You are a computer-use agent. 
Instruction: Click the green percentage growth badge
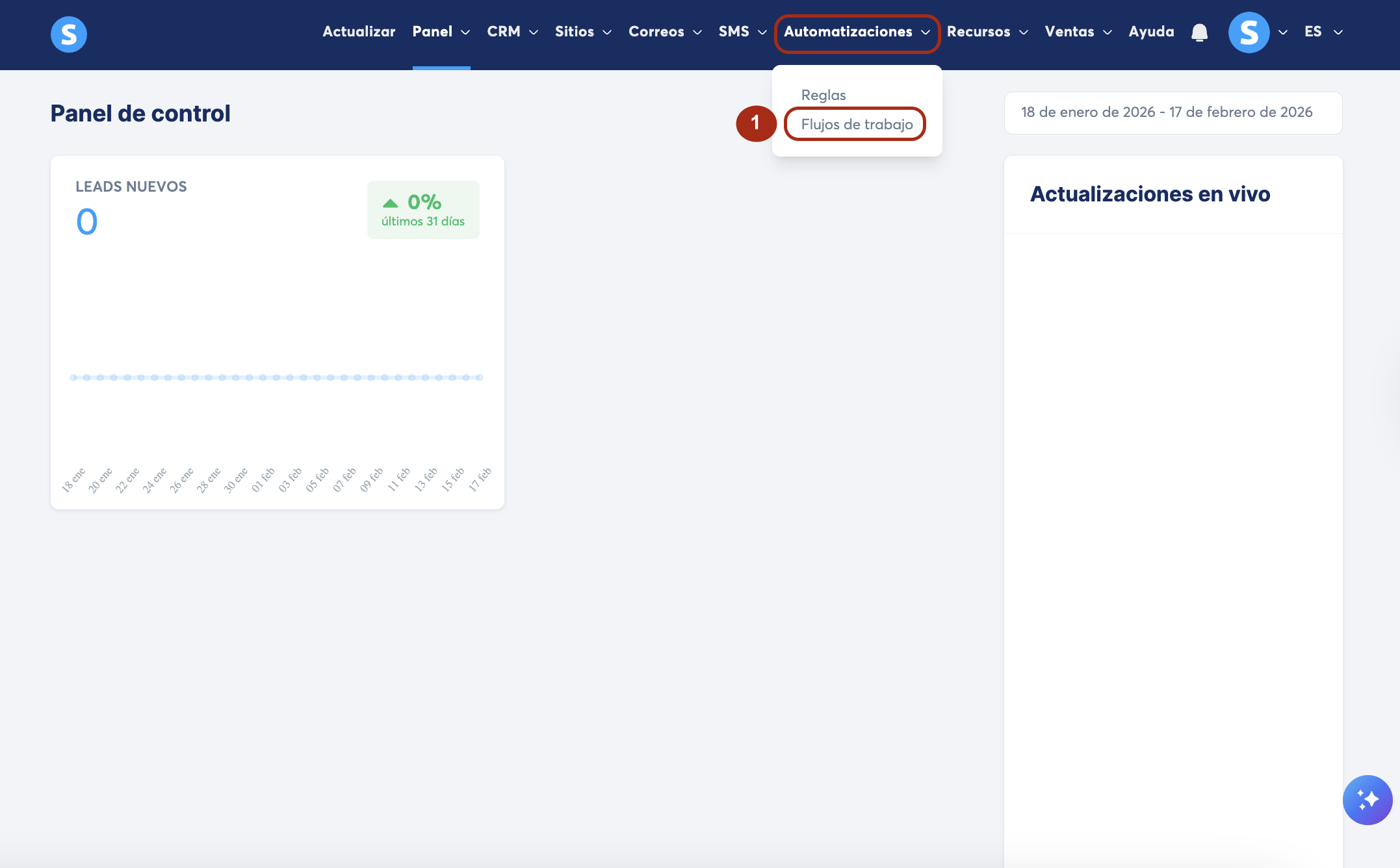click(423, 210)
